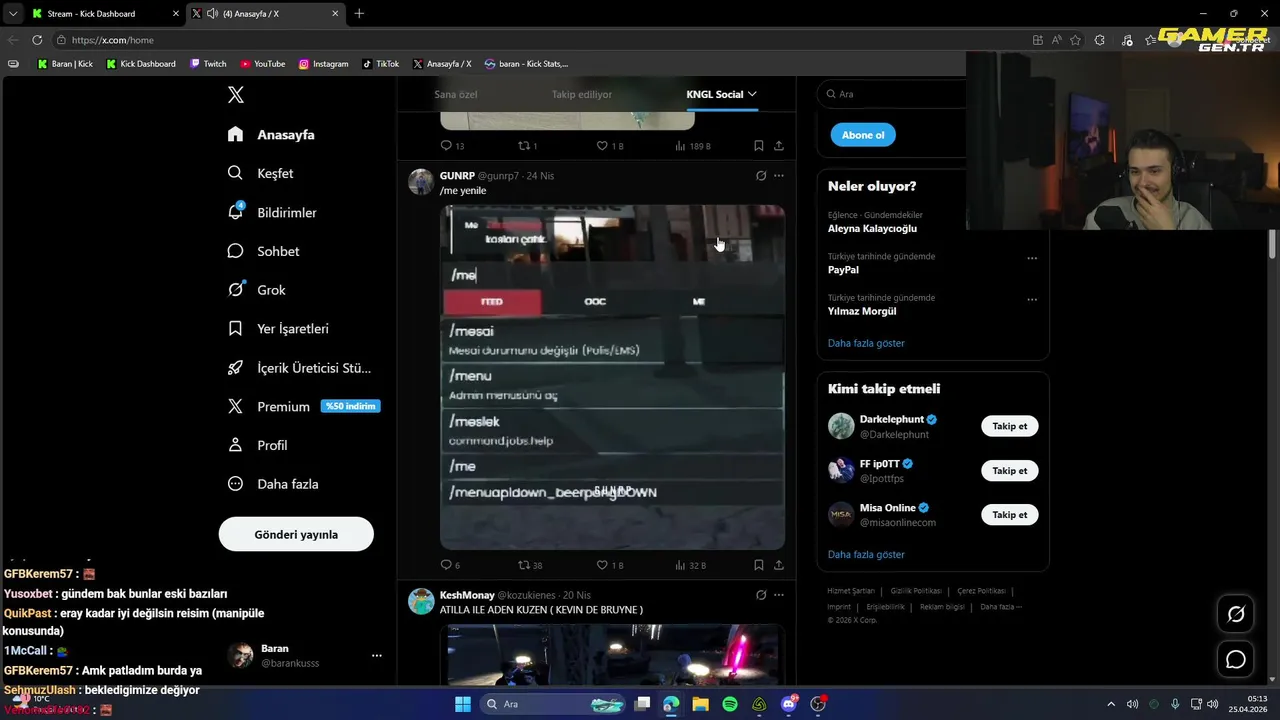
Task: Open trend Aleyna Kalaycıoğlu
Action: 872,228
